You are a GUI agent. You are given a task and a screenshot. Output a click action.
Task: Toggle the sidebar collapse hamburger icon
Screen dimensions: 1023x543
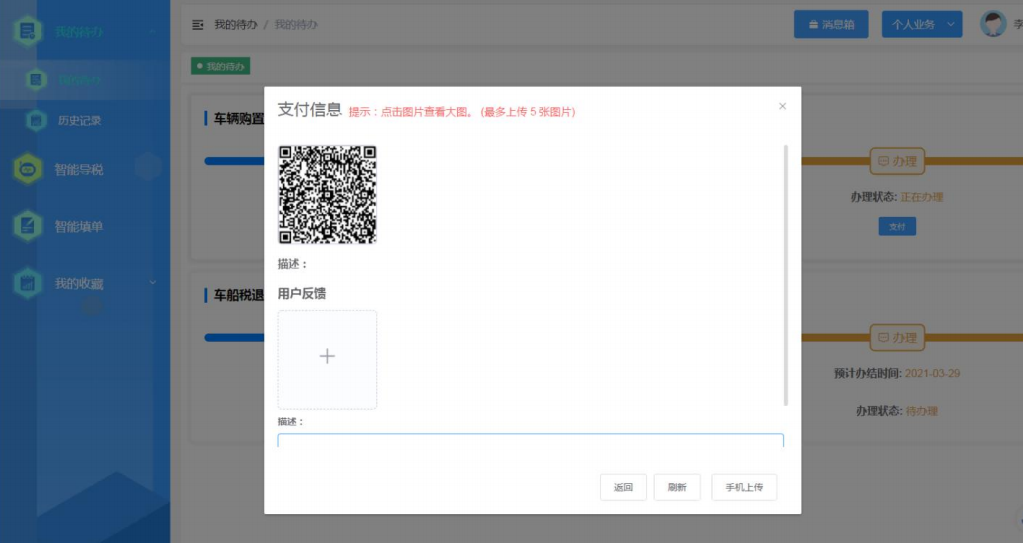pyautogui.click(x=198, y=25)
